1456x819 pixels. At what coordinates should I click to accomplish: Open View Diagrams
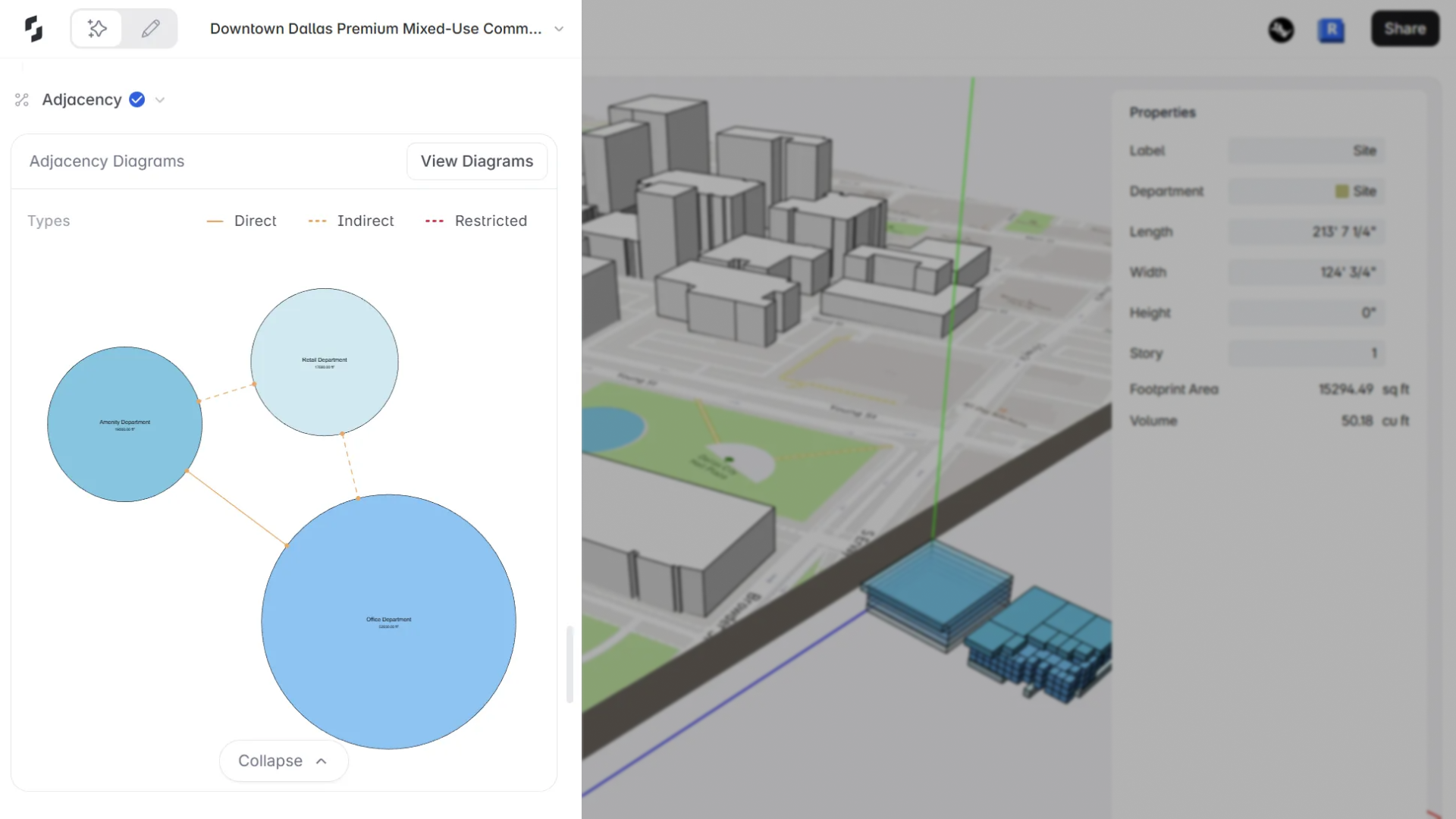click(476, 162)
